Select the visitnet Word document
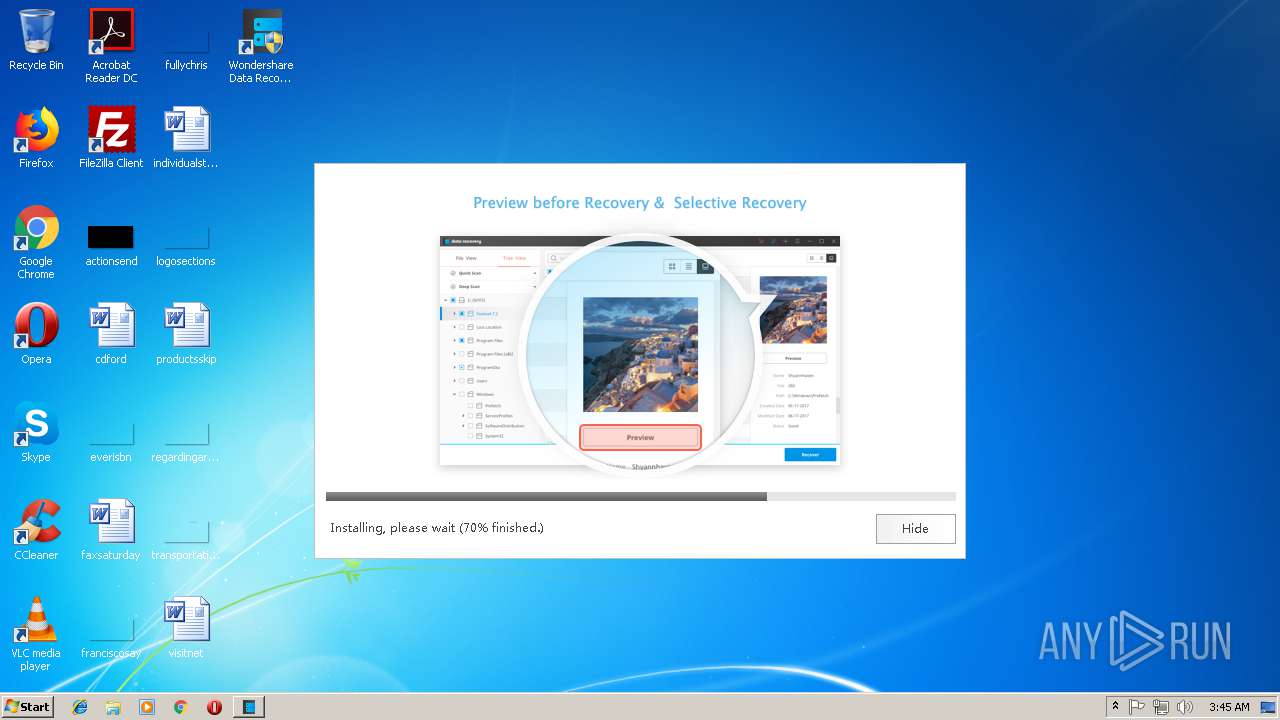 point(186,628)
